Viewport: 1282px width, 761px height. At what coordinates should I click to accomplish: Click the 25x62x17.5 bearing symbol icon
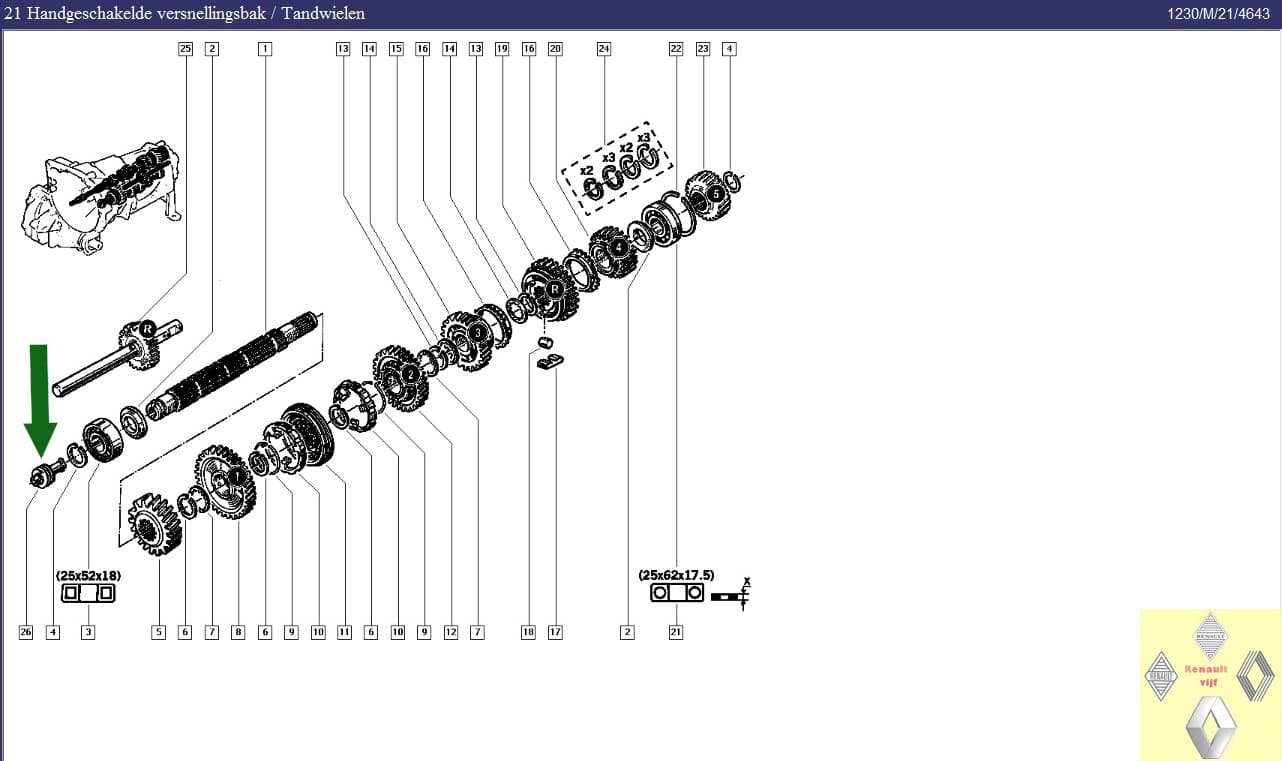(x=676, y=593)
